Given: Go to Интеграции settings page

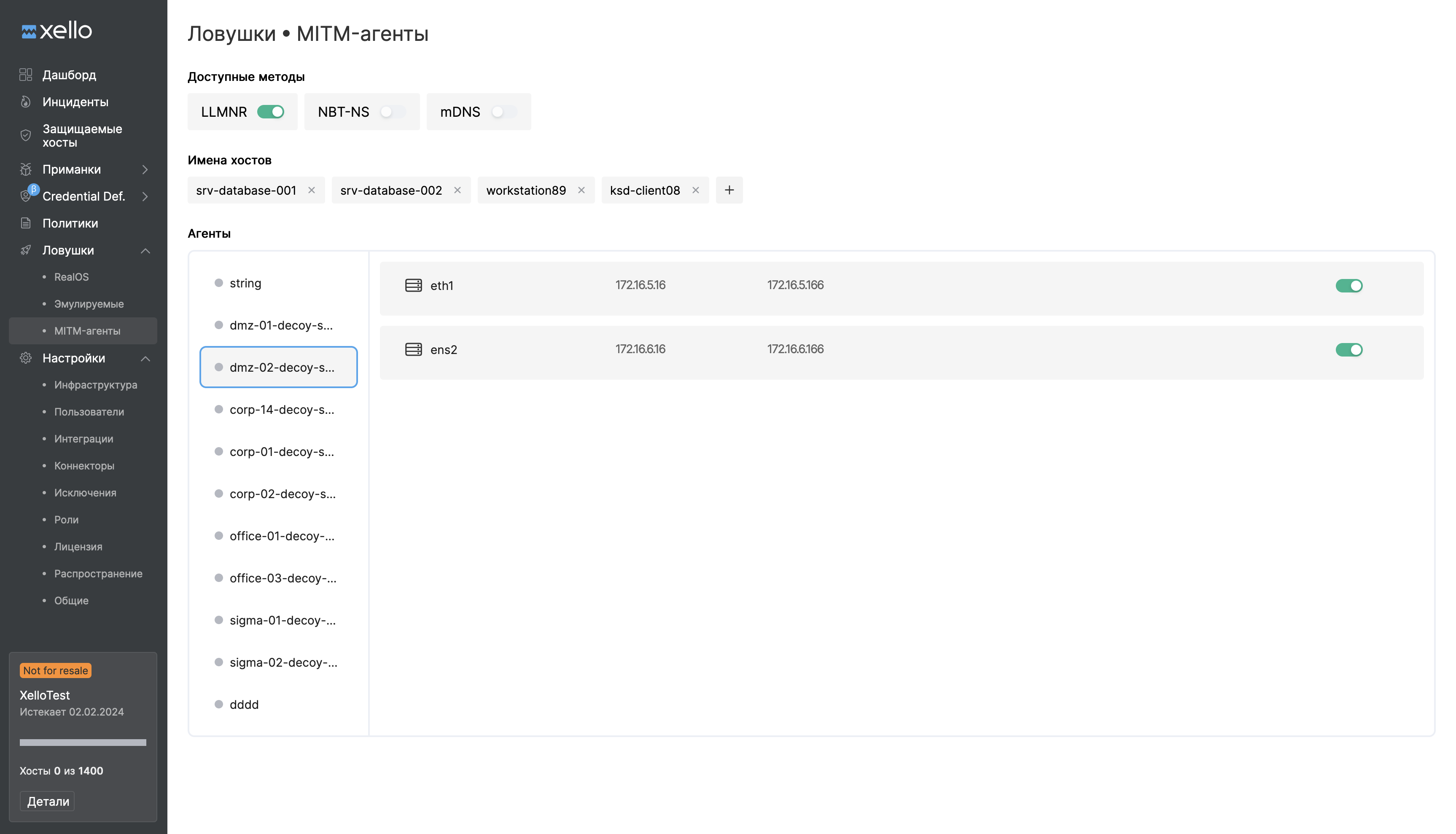Looking at the screenshot, I should click(83, 439).
